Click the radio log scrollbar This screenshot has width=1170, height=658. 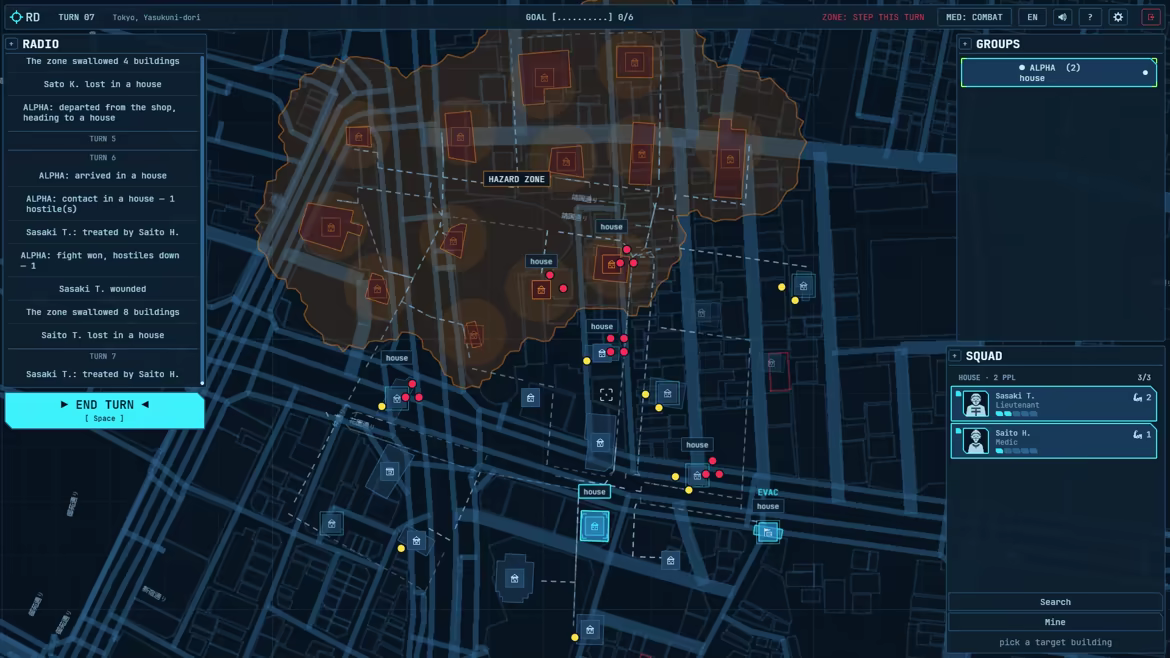[202, 220]
